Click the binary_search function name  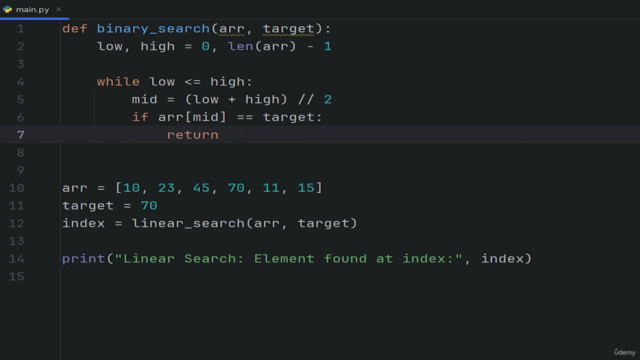(153, 29)
